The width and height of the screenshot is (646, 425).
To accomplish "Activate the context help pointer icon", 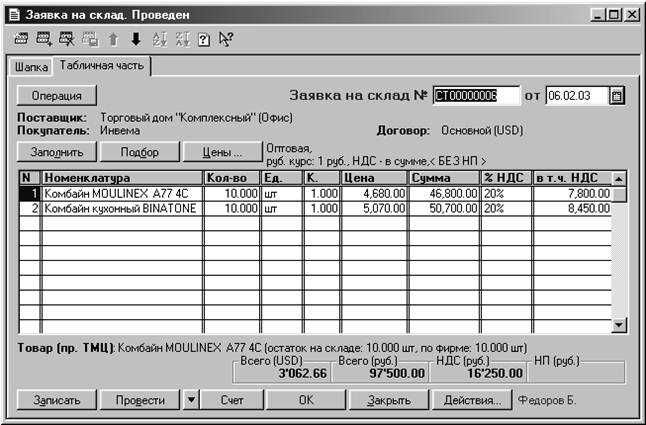I will (226, 39).
